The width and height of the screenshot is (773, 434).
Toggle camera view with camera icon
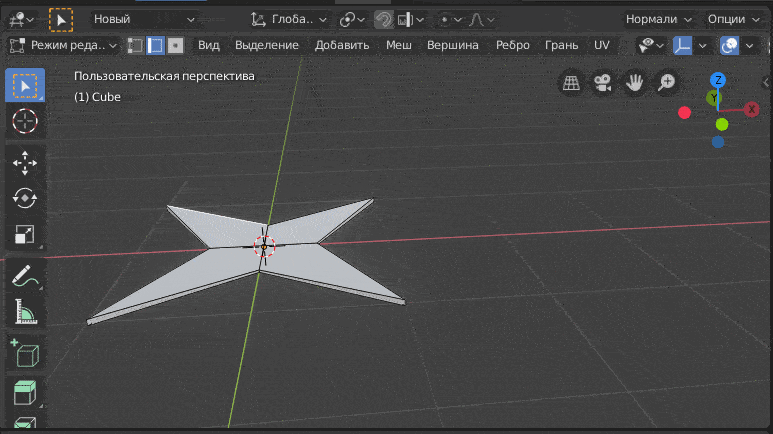point(603,82)
